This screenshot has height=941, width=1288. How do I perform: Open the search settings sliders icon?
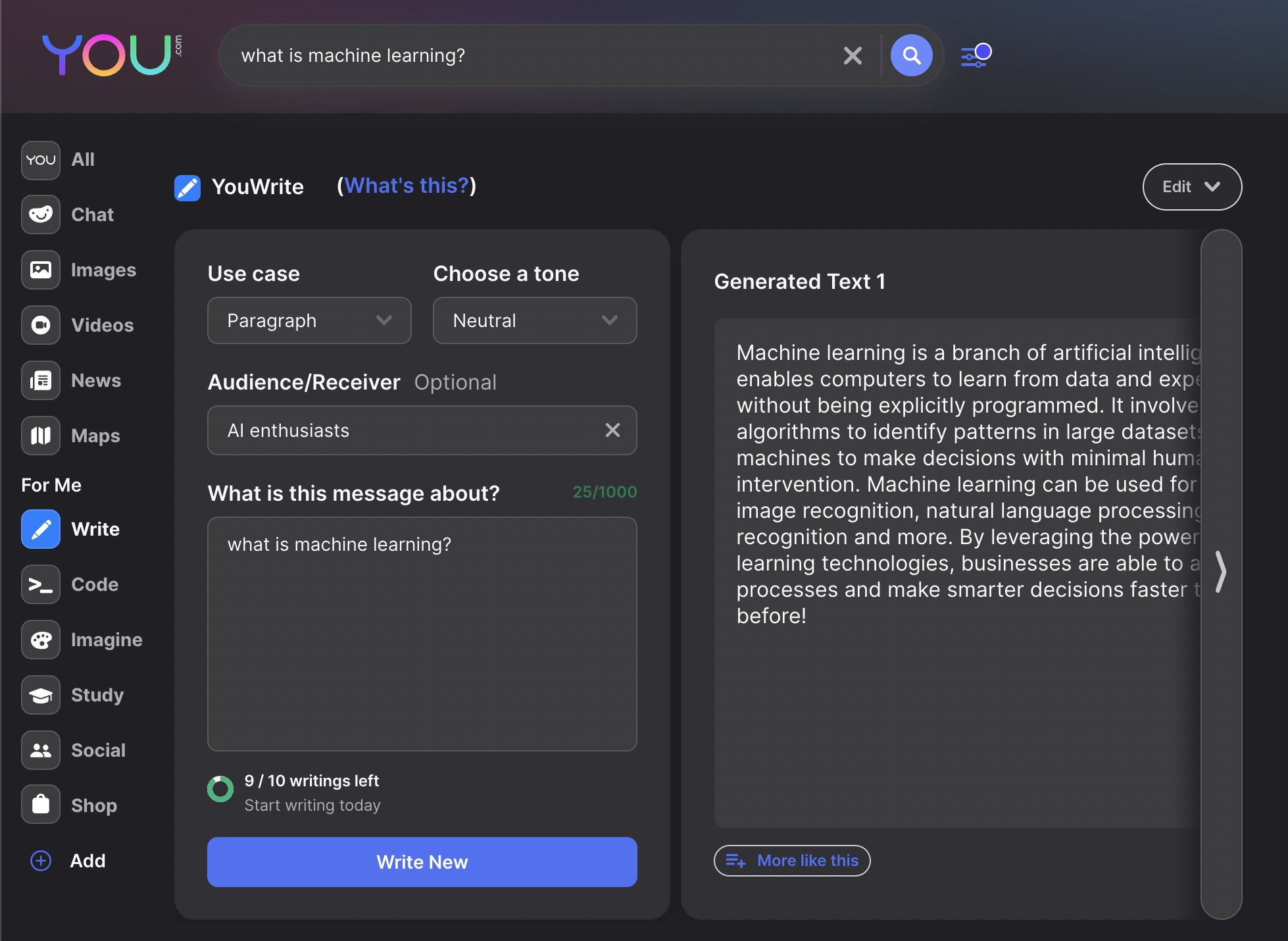coord(976,55)
